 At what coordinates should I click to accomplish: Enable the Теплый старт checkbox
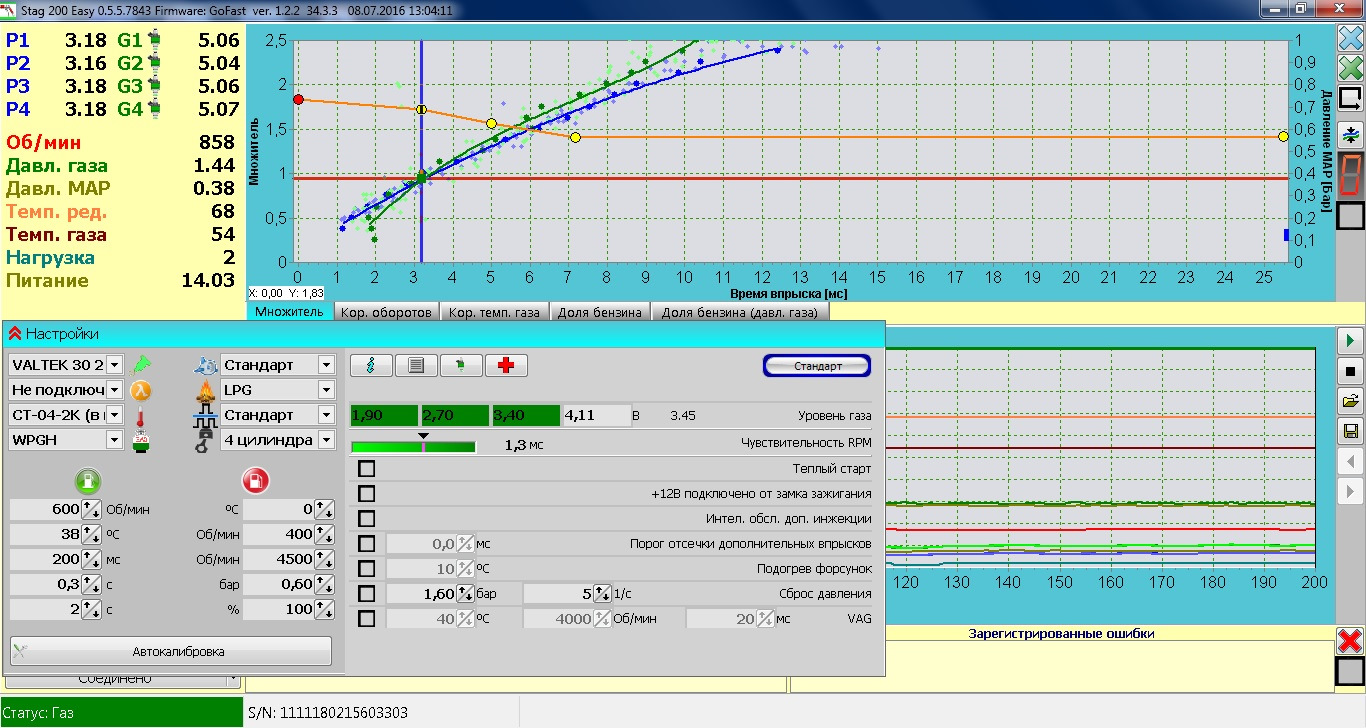point(367,469)
